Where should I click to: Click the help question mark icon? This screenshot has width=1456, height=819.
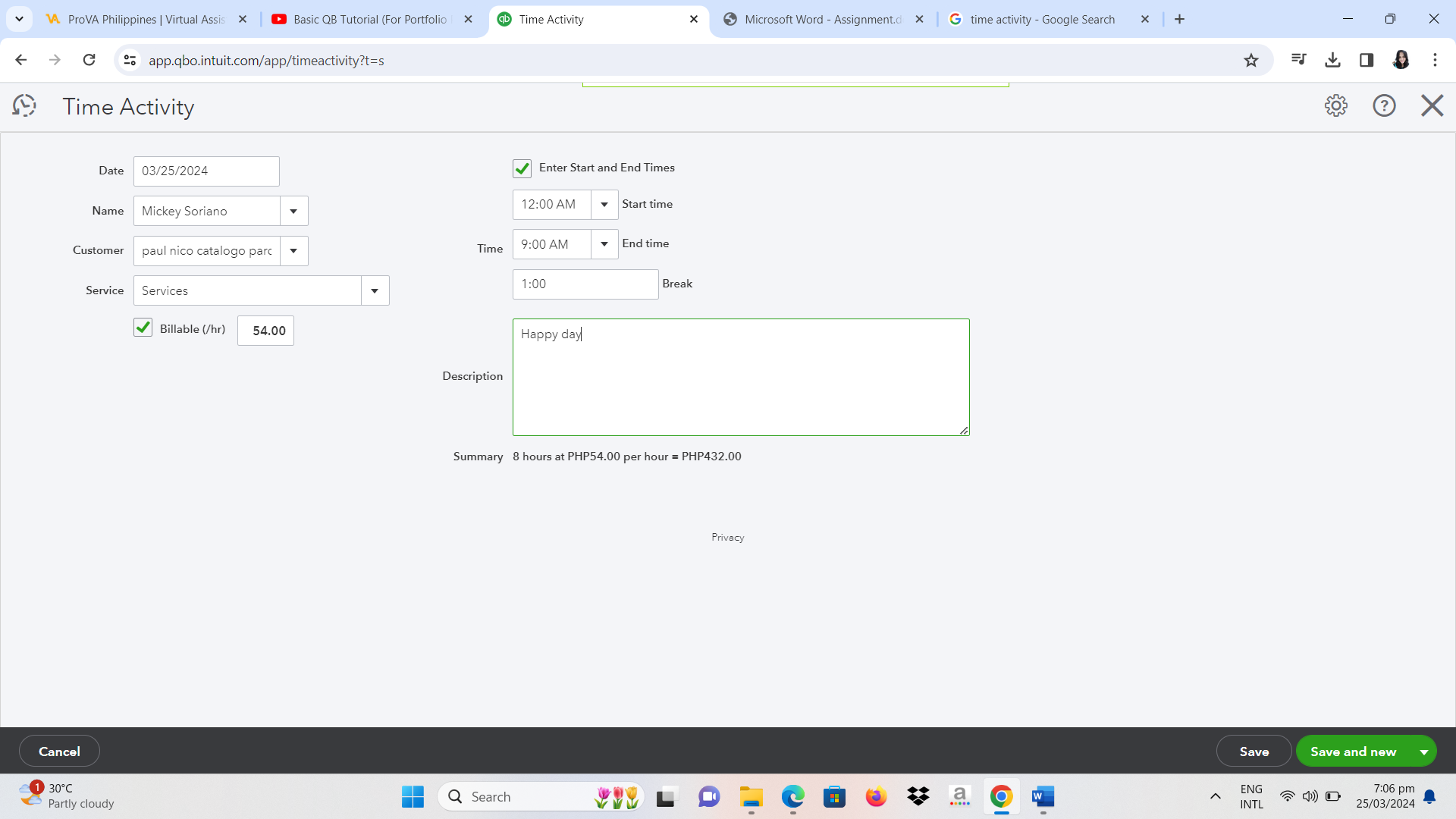[1384, 105]
